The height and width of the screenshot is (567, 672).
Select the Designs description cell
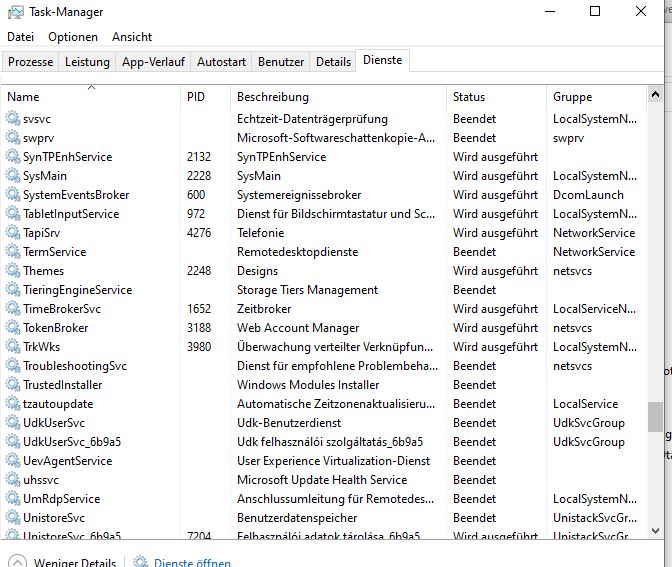coord(258,271)
